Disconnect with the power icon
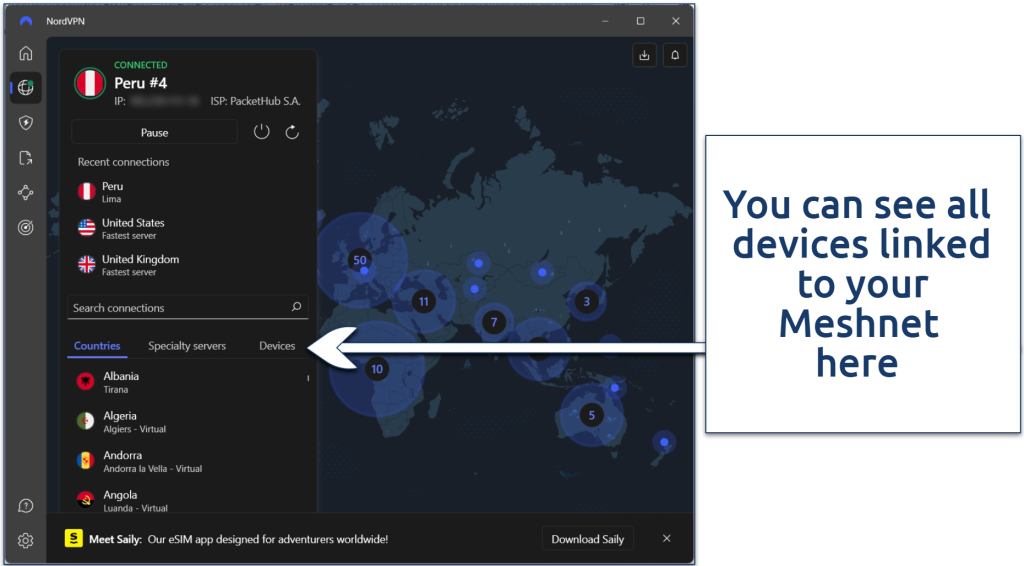The width and height of the screenshot is (1024, 566). pos(261,133)
